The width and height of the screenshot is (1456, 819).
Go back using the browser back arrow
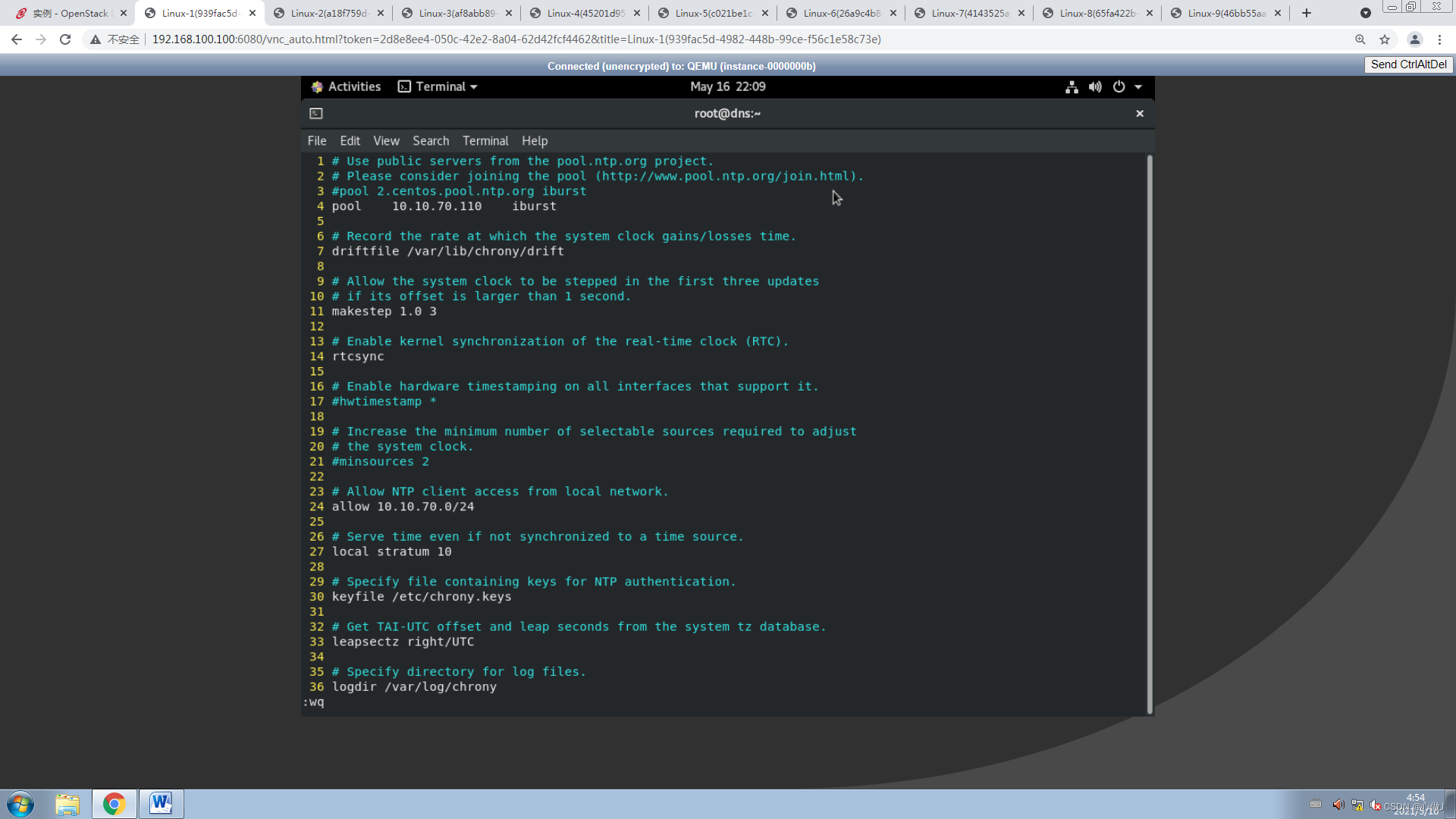tap(16, 39)
